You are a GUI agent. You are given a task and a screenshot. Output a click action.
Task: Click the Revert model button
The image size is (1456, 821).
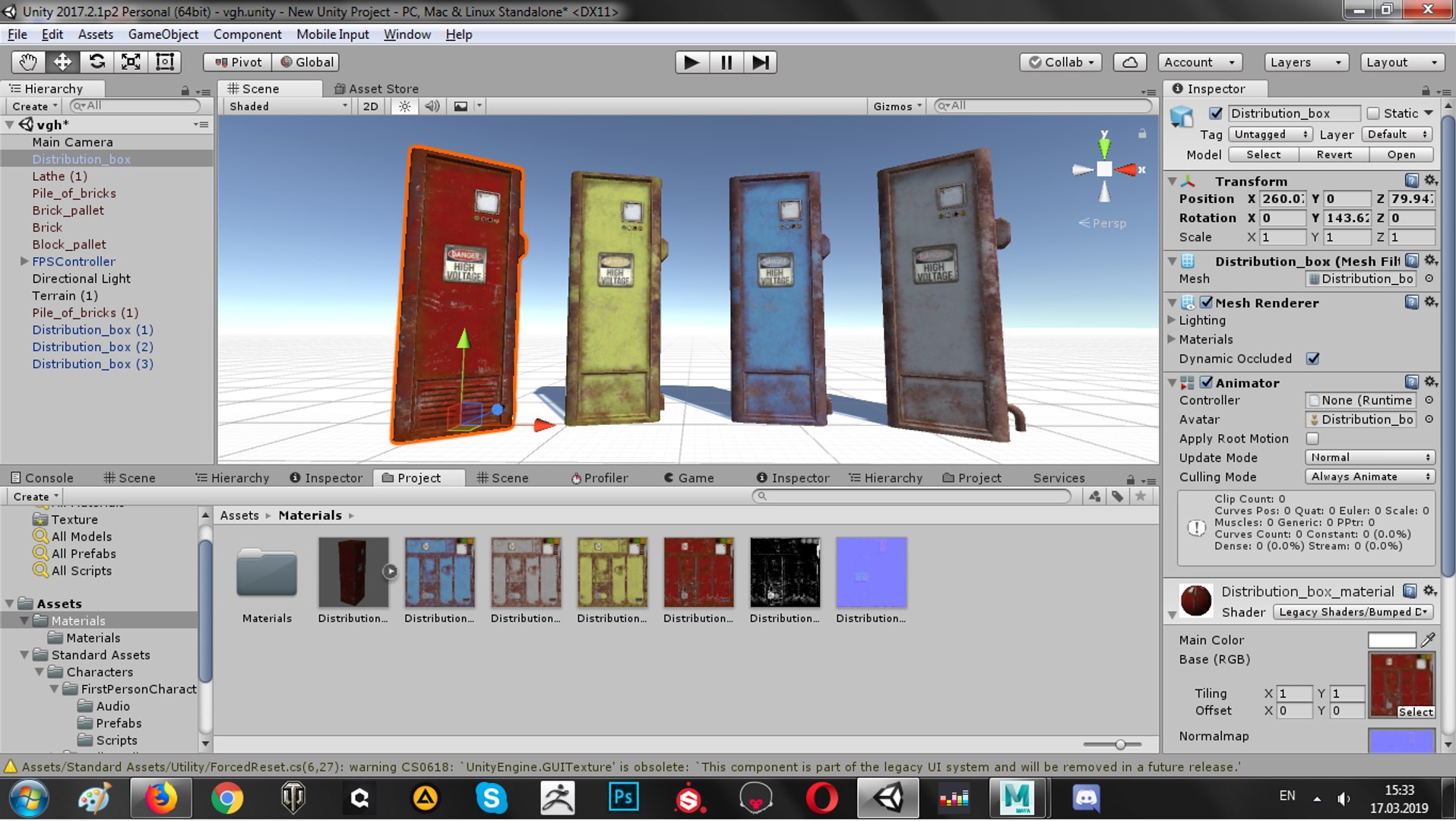tap(1334, 154)
